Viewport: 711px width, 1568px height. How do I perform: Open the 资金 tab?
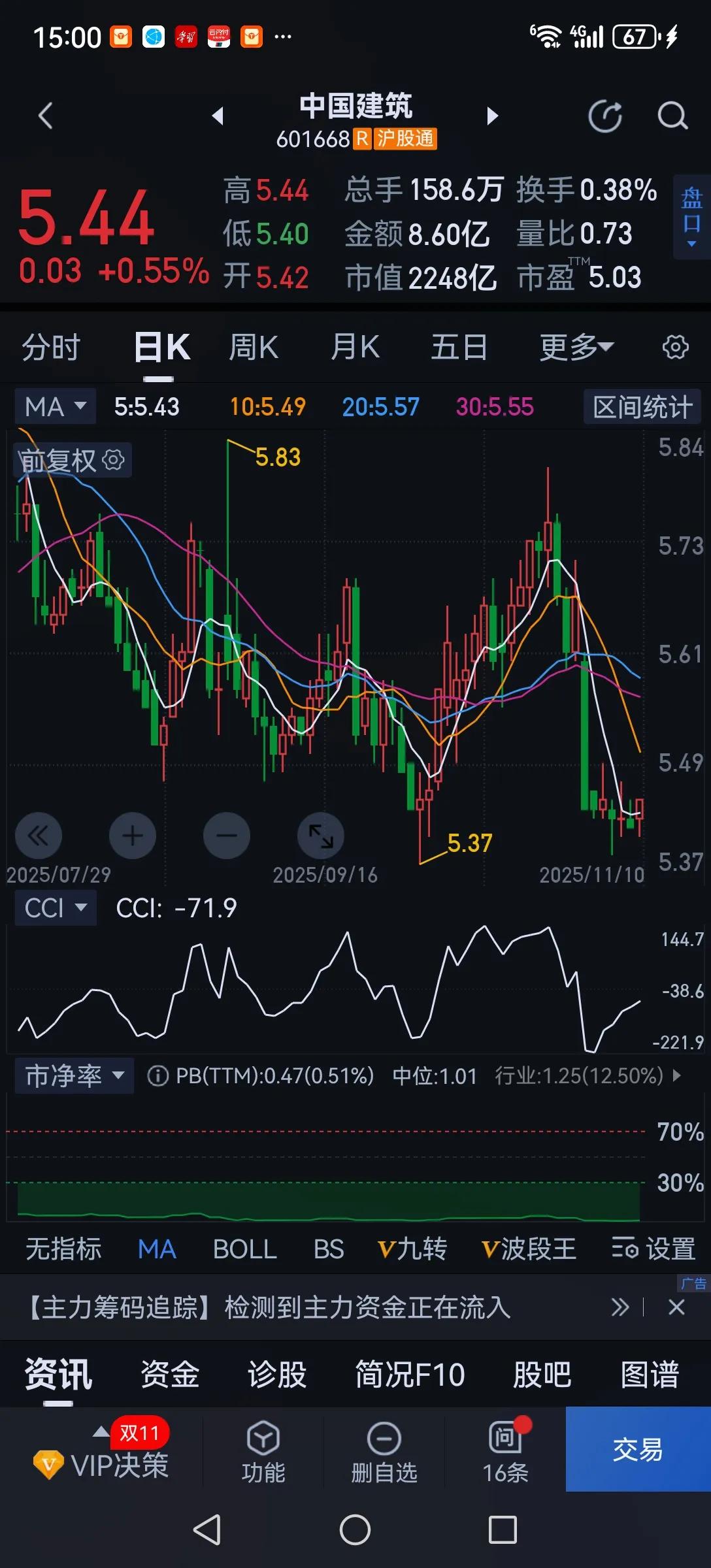point(170,1374)
